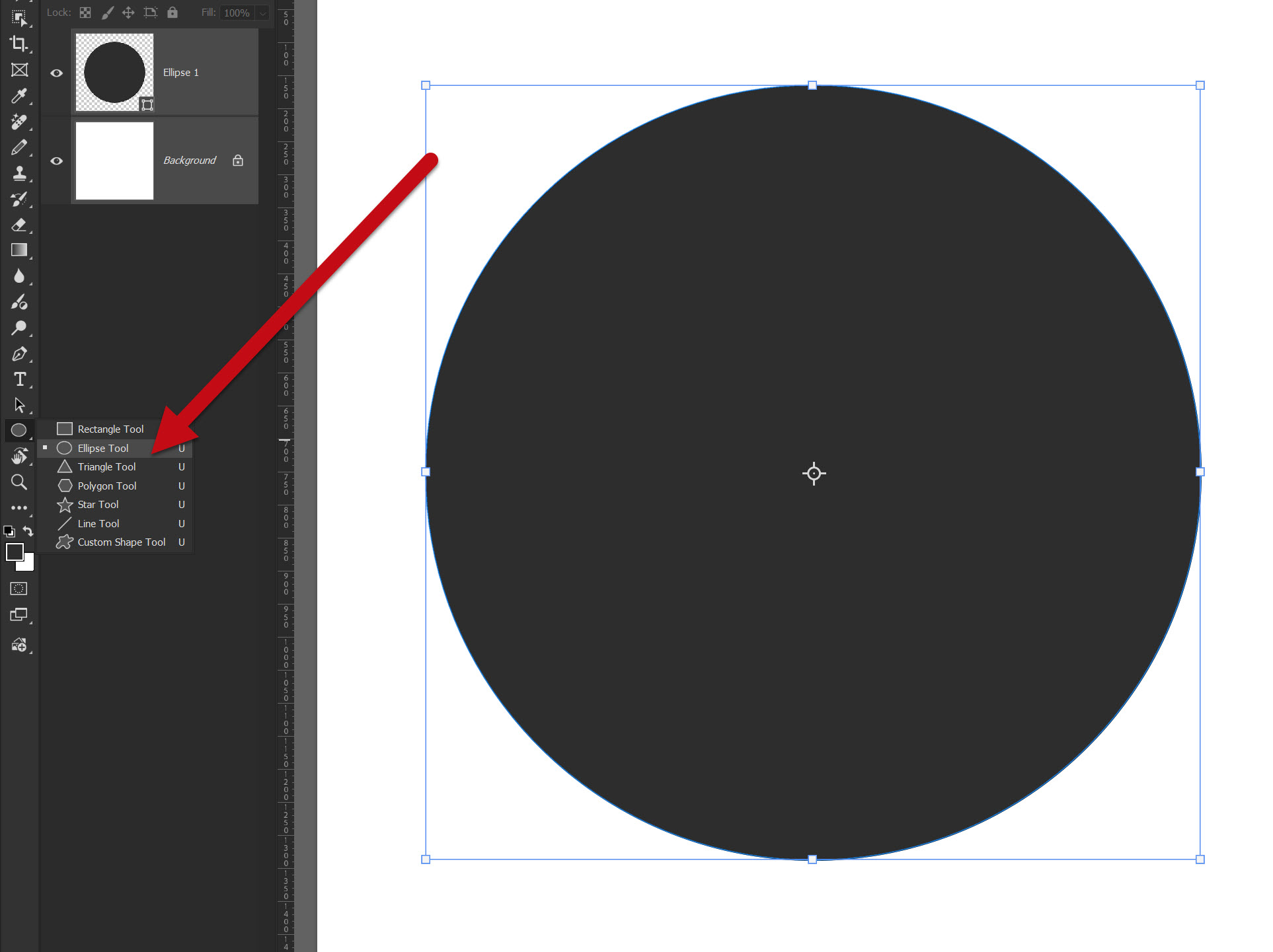Select the Eyedropper tool
This screenshot has width=1273, height=952.
(19, 96)
